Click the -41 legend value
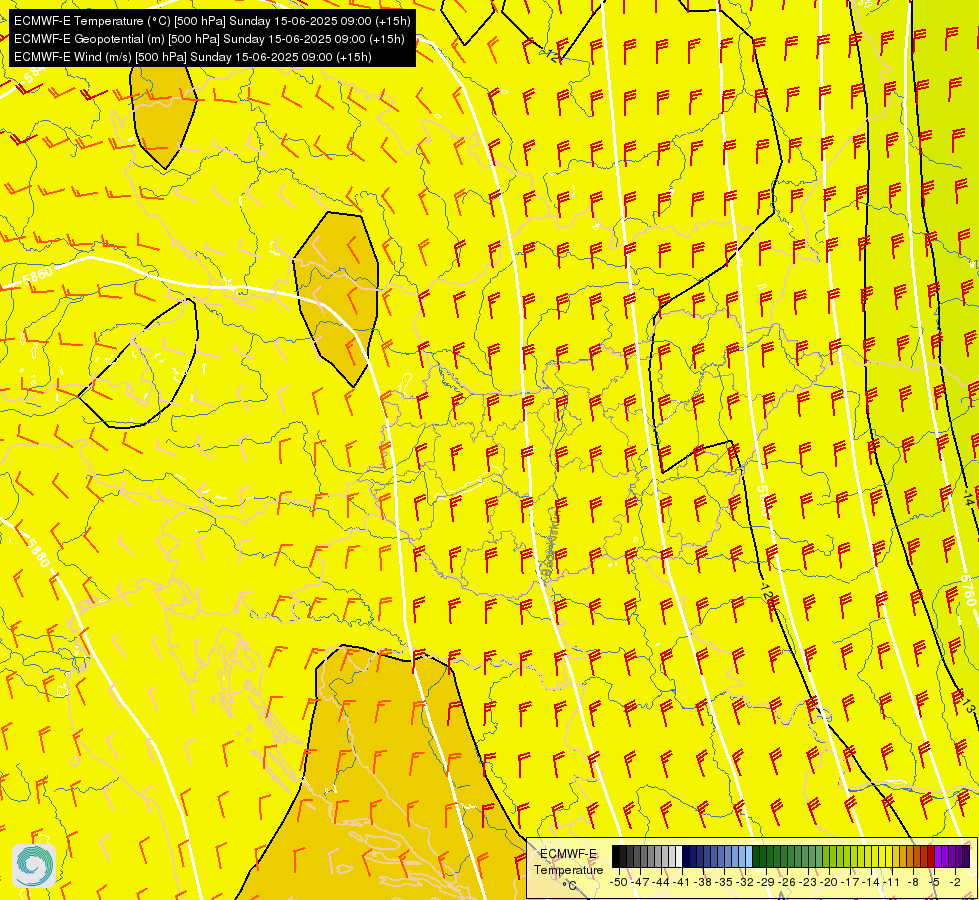The width and height of the screenshot is (979, 900). [x=682, y=882]
